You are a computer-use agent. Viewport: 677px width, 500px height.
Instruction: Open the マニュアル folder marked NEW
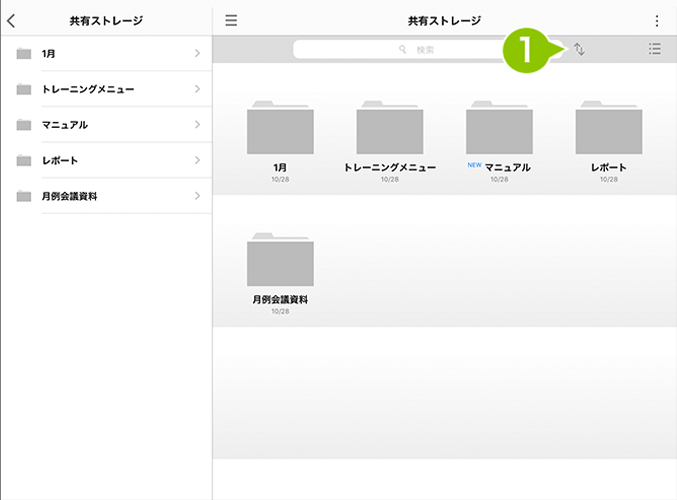point(499,127)
